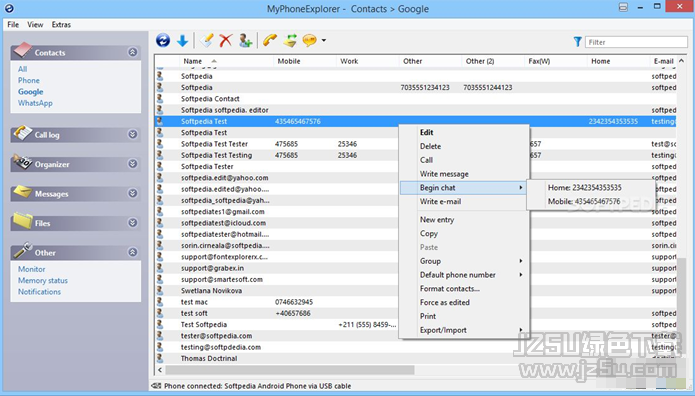Click the Other tools wrench icon

[22, 251]
